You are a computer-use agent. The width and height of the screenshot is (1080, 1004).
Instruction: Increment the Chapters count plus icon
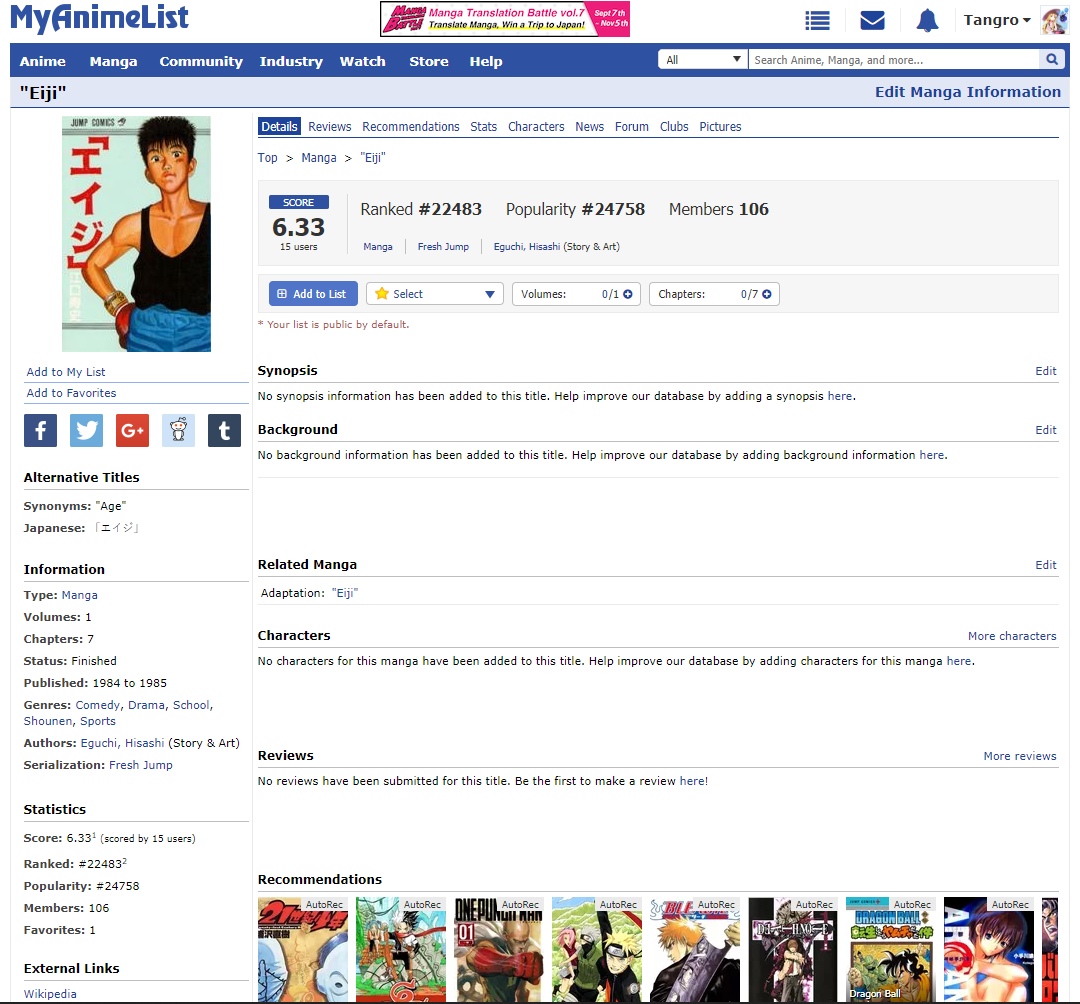(x=766, y=294)
